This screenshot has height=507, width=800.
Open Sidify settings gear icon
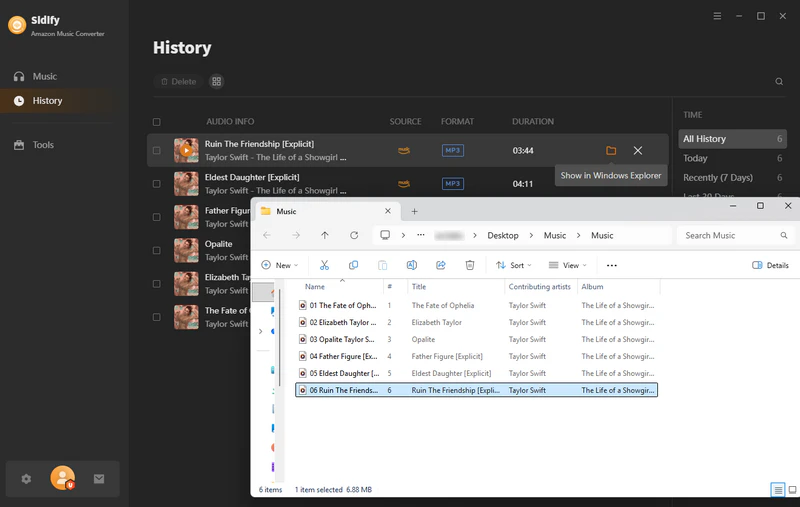26,479
